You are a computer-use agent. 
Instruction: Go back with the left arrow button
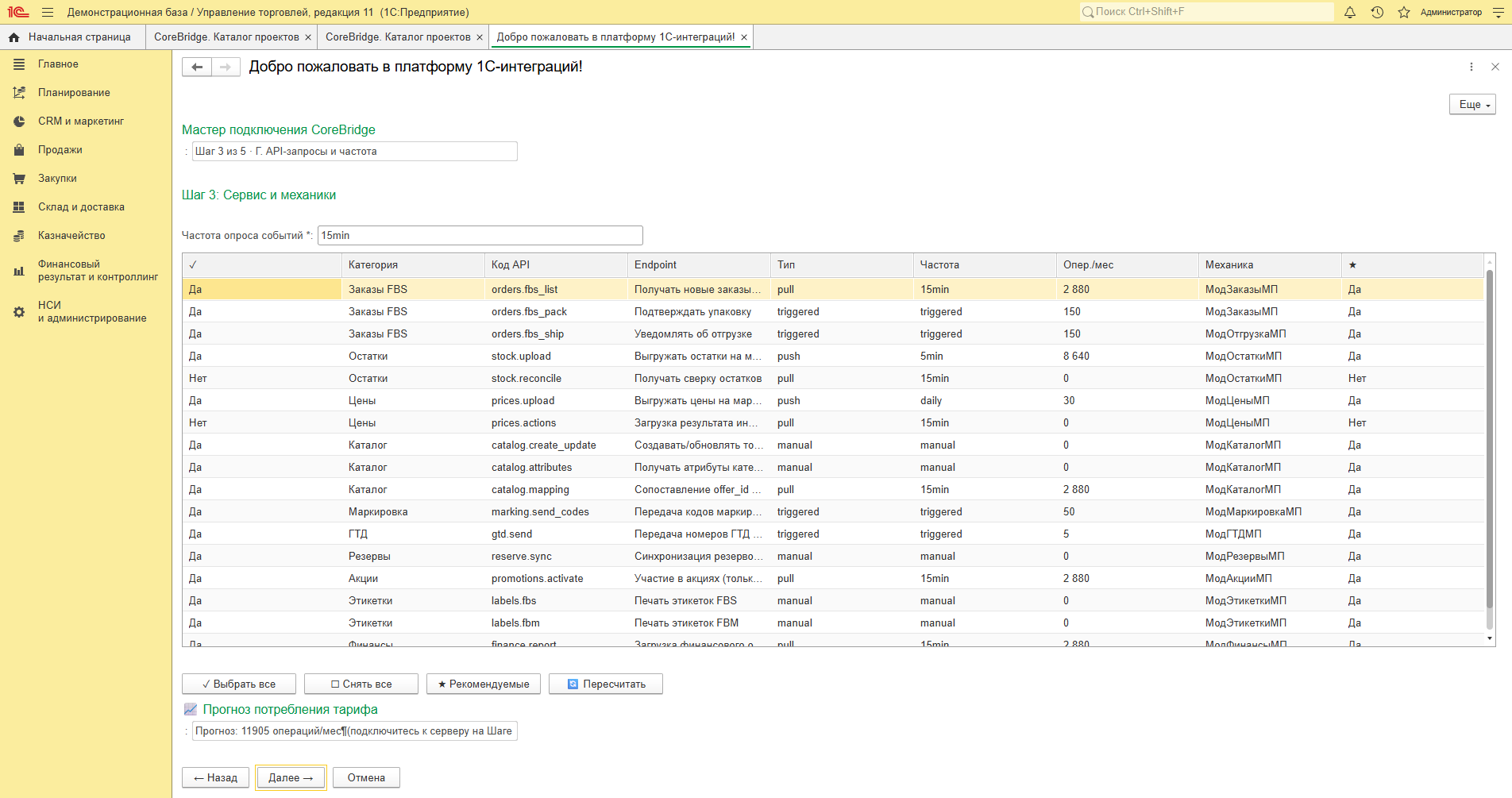coord(197,67)
